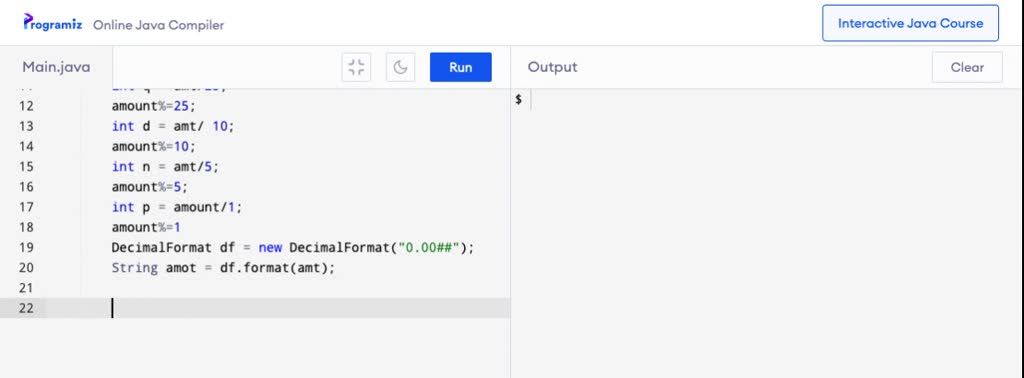Run the Java program
Screen dimensions: 1024x378
(x=460, y=67)
